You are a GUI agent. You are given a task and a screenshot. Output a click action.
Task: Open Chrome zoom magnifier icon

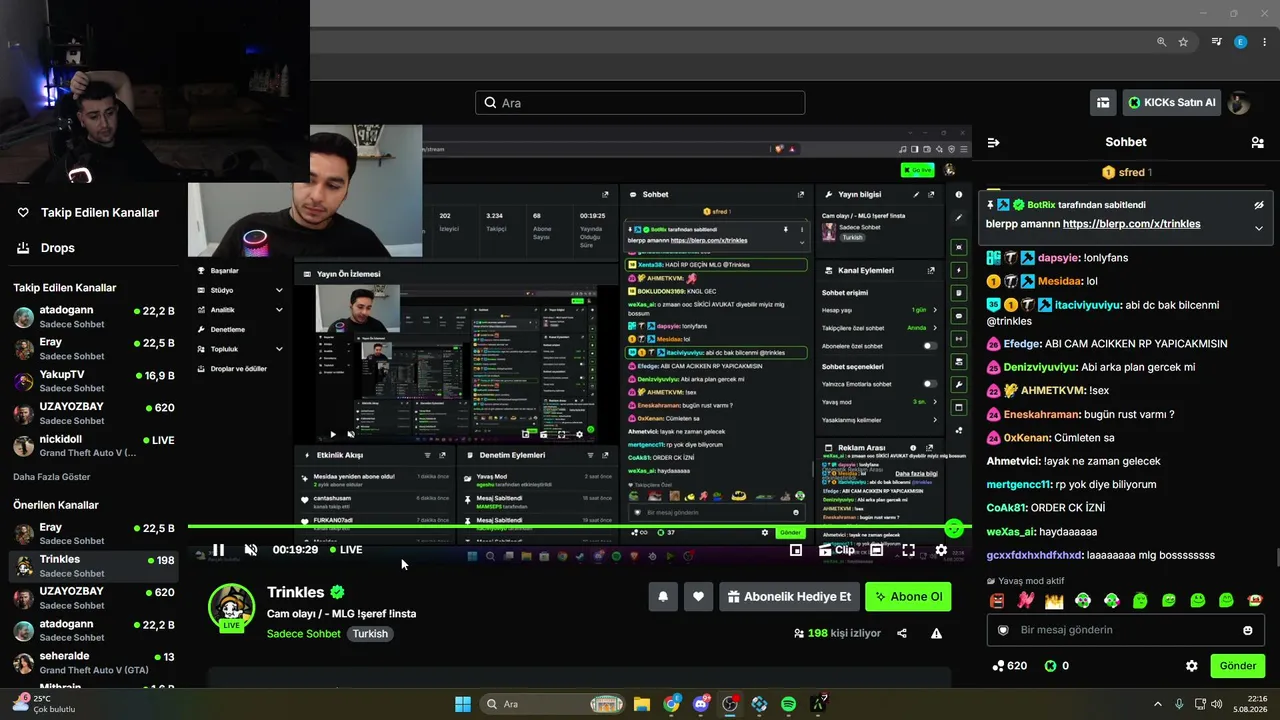(1161, 42)
